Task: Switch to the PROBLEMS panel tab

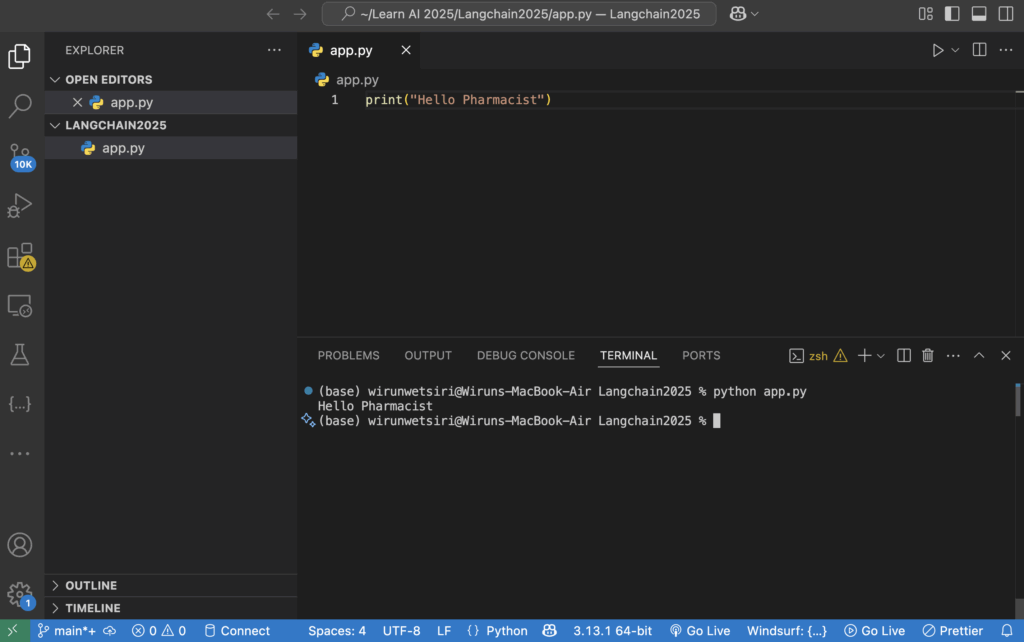Action: pos(348,355)
